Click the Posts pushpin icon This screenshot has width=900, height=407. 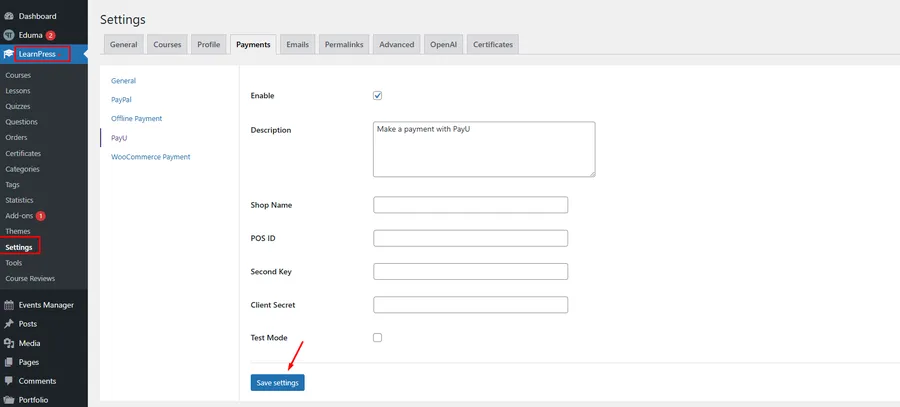click(x=9, y=324)
